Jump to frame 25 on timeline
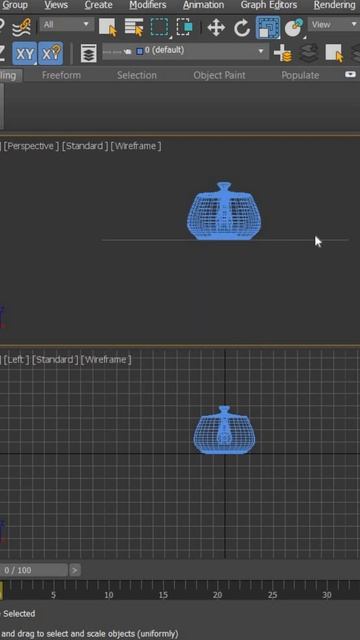 [272, 595]
